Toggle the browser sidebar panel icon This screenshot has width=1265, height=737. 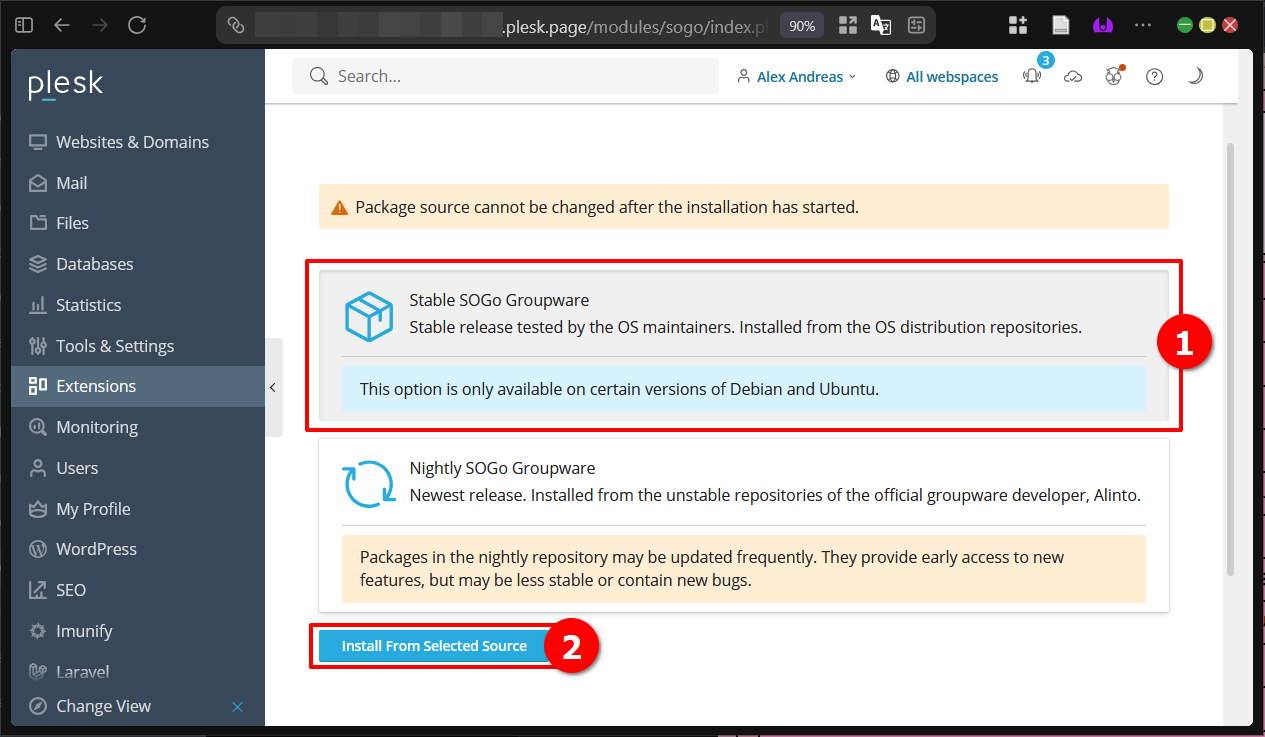click(x=25, y=25)
